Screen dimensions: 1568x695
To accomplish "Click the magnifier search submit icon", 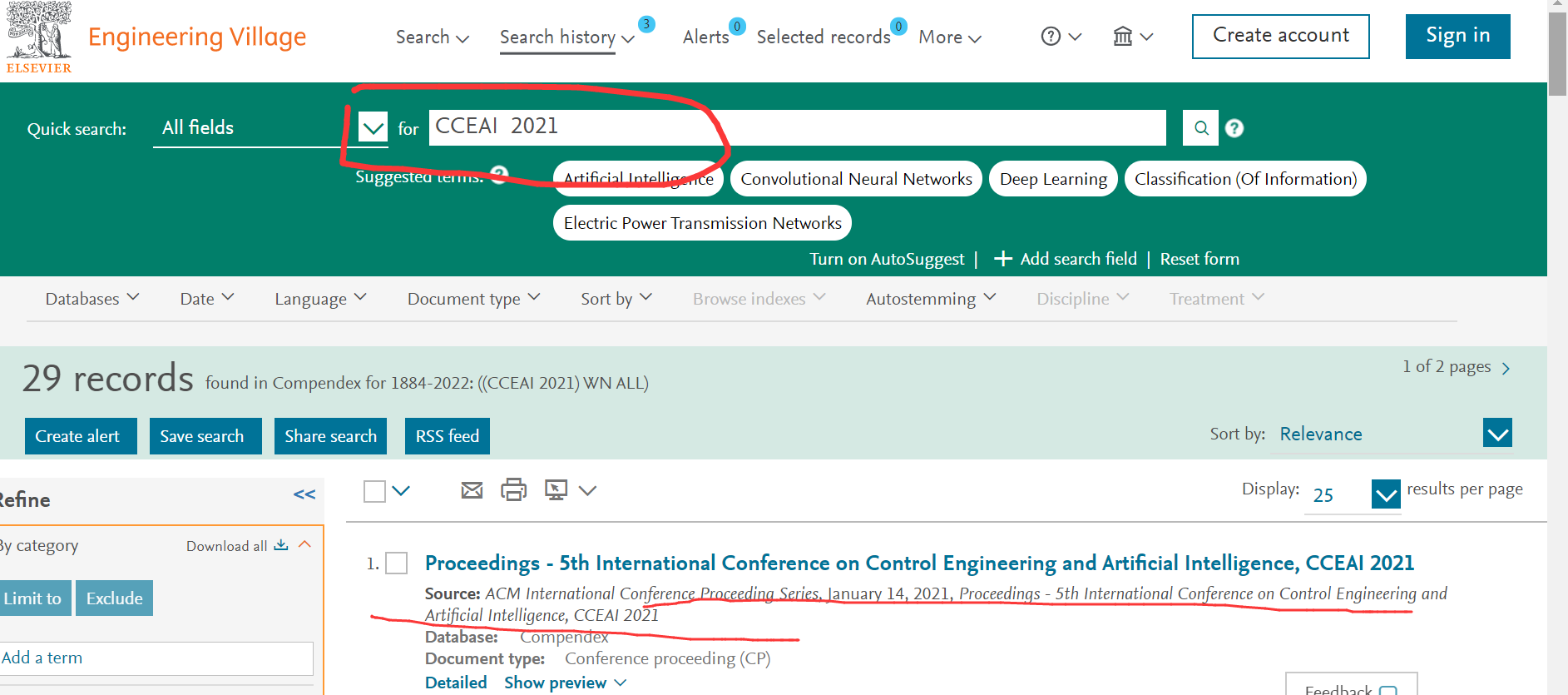I will point(1201,128).
